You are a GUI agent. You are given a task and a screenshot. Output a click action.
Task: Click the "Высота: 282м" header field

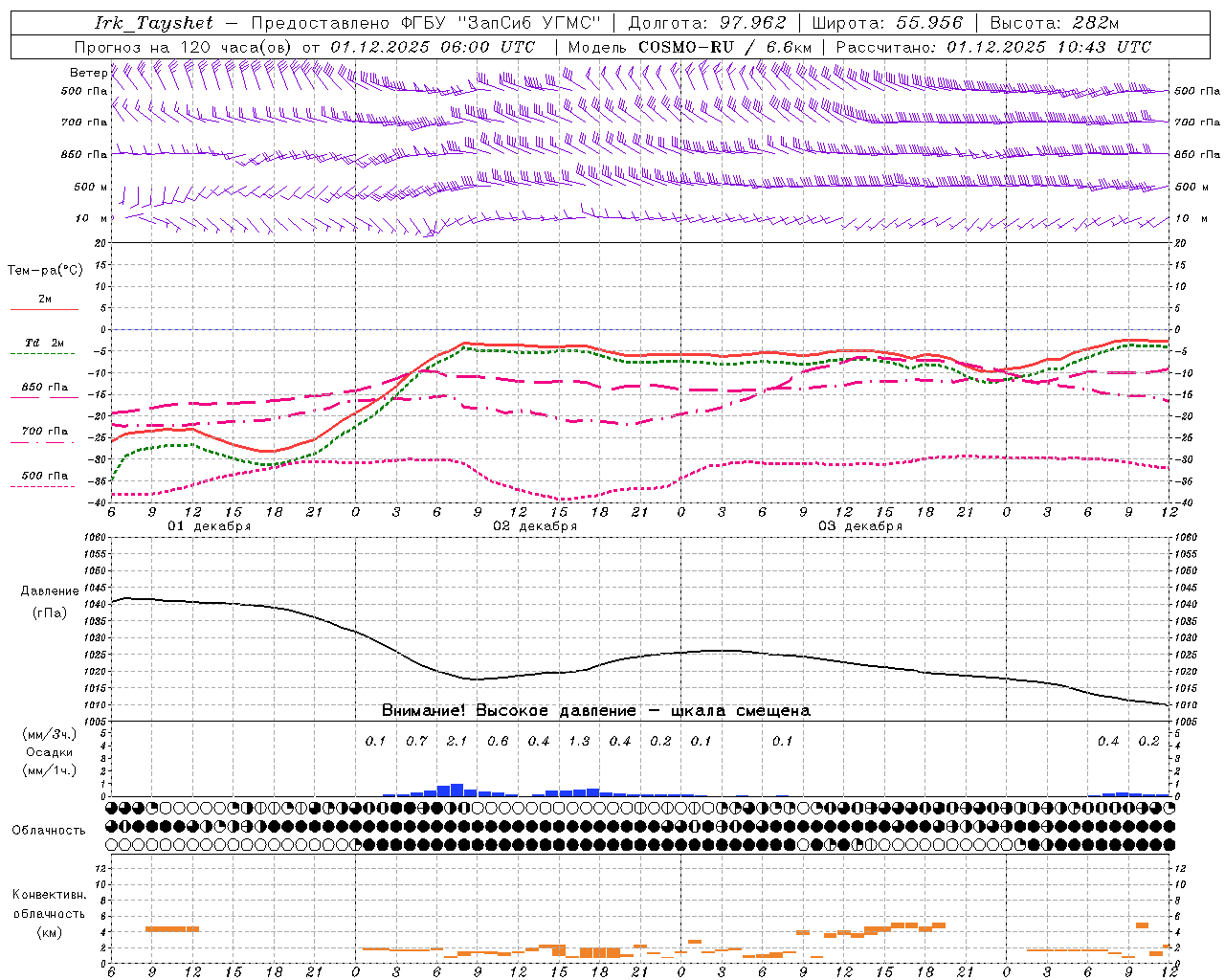tap(1055, 23)
